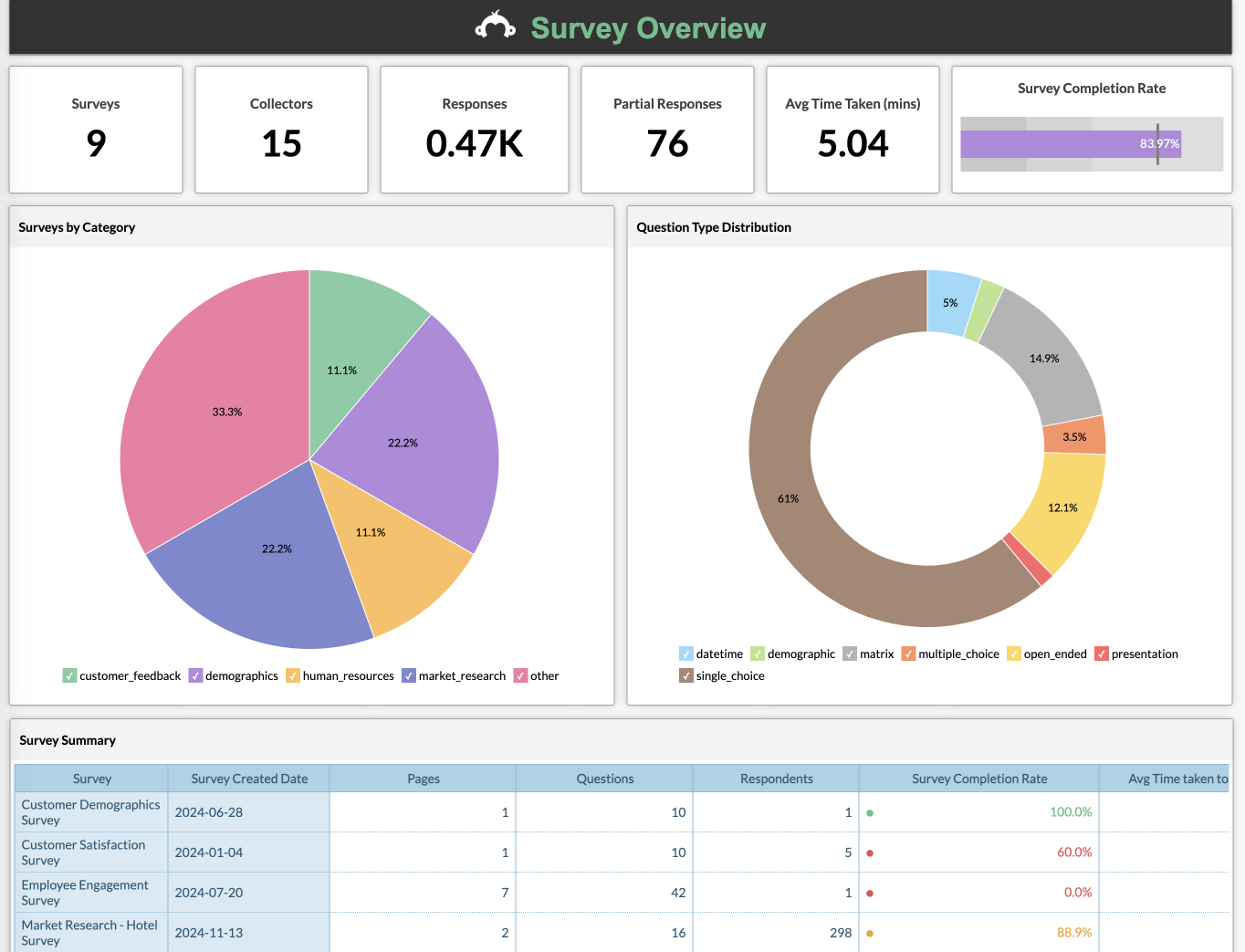This screenshot has width=1245, height=952.
Task: Click the SurveyMonkey logo icon in header
Action: coord(495,26)
